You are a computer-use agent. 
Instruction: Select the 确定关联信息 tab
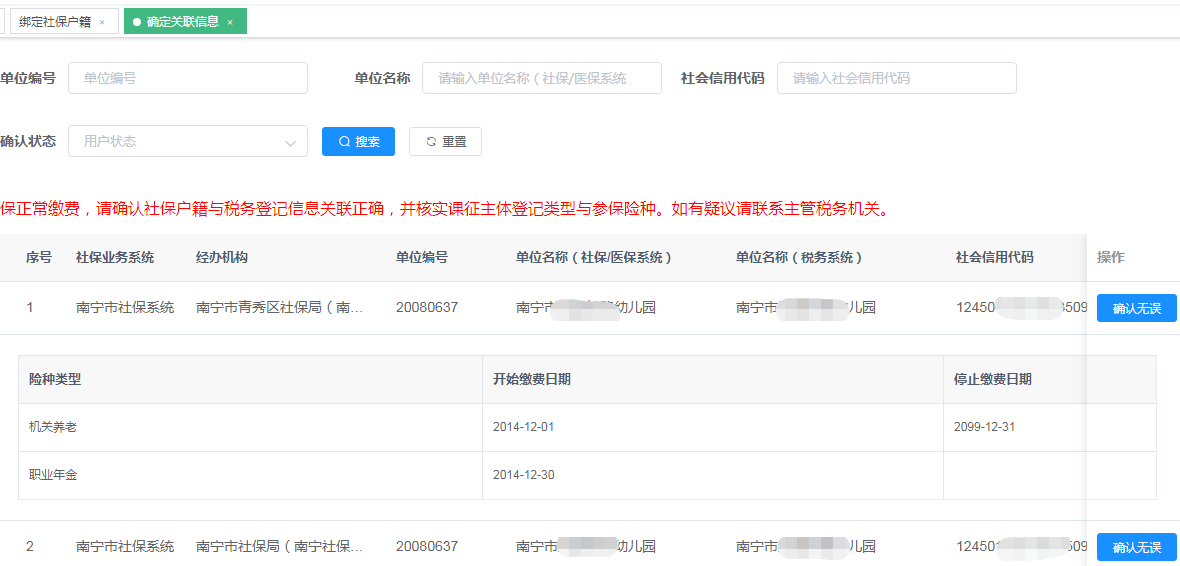[182, 21]
